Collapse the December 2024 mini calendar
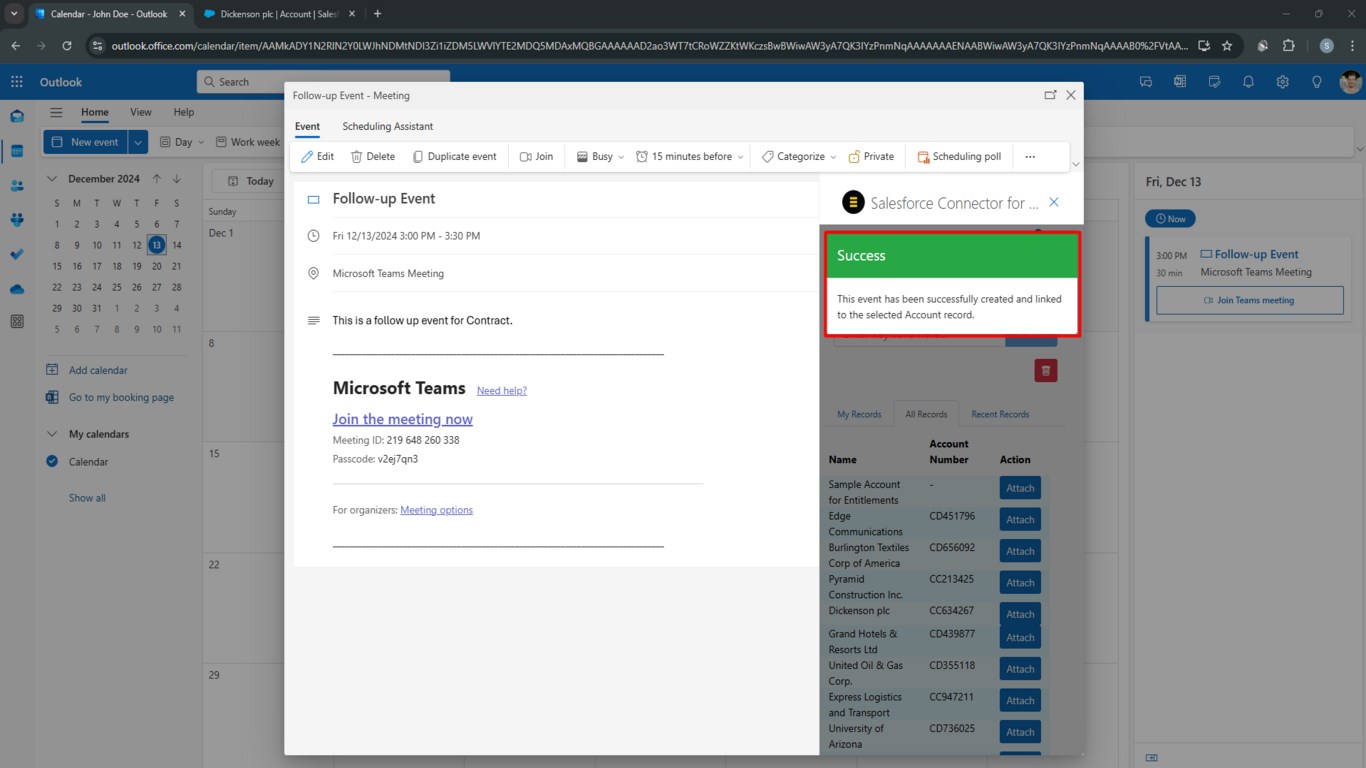This screenshot has height=768, width=1366. [x=53, y=179]
